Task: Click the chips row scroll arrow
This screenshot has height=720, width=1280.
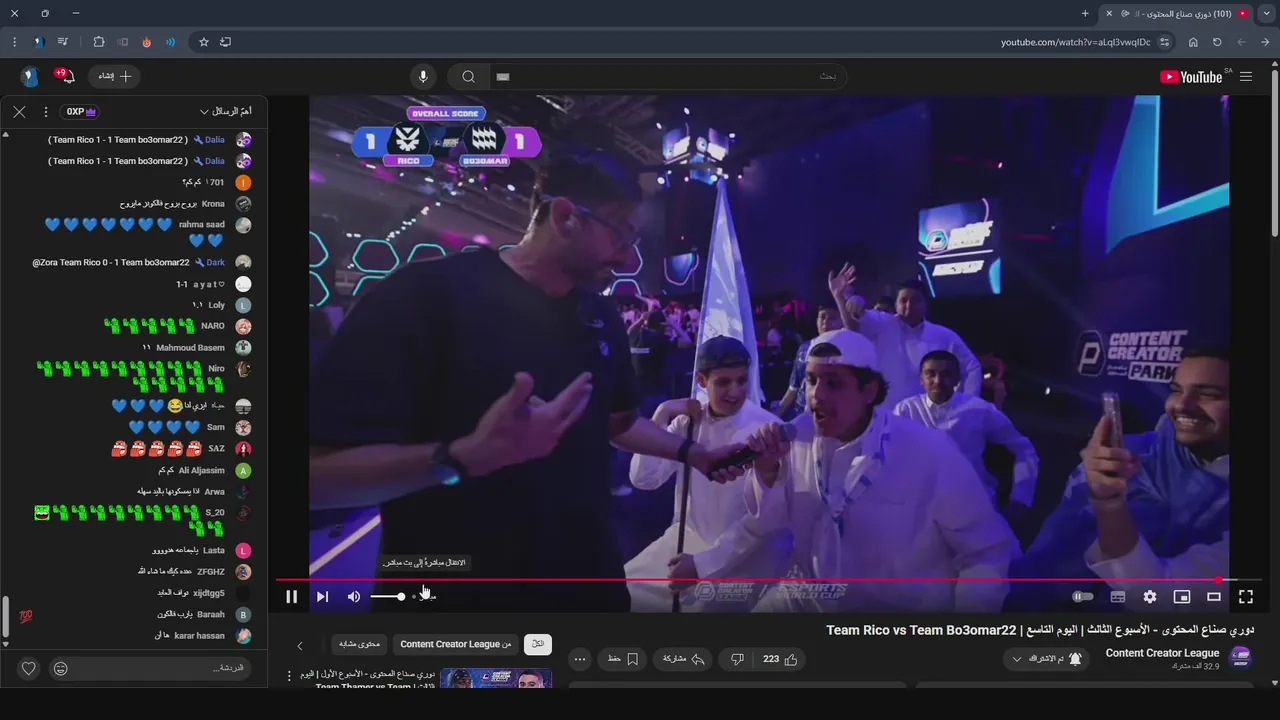Action: coord(299,645)
